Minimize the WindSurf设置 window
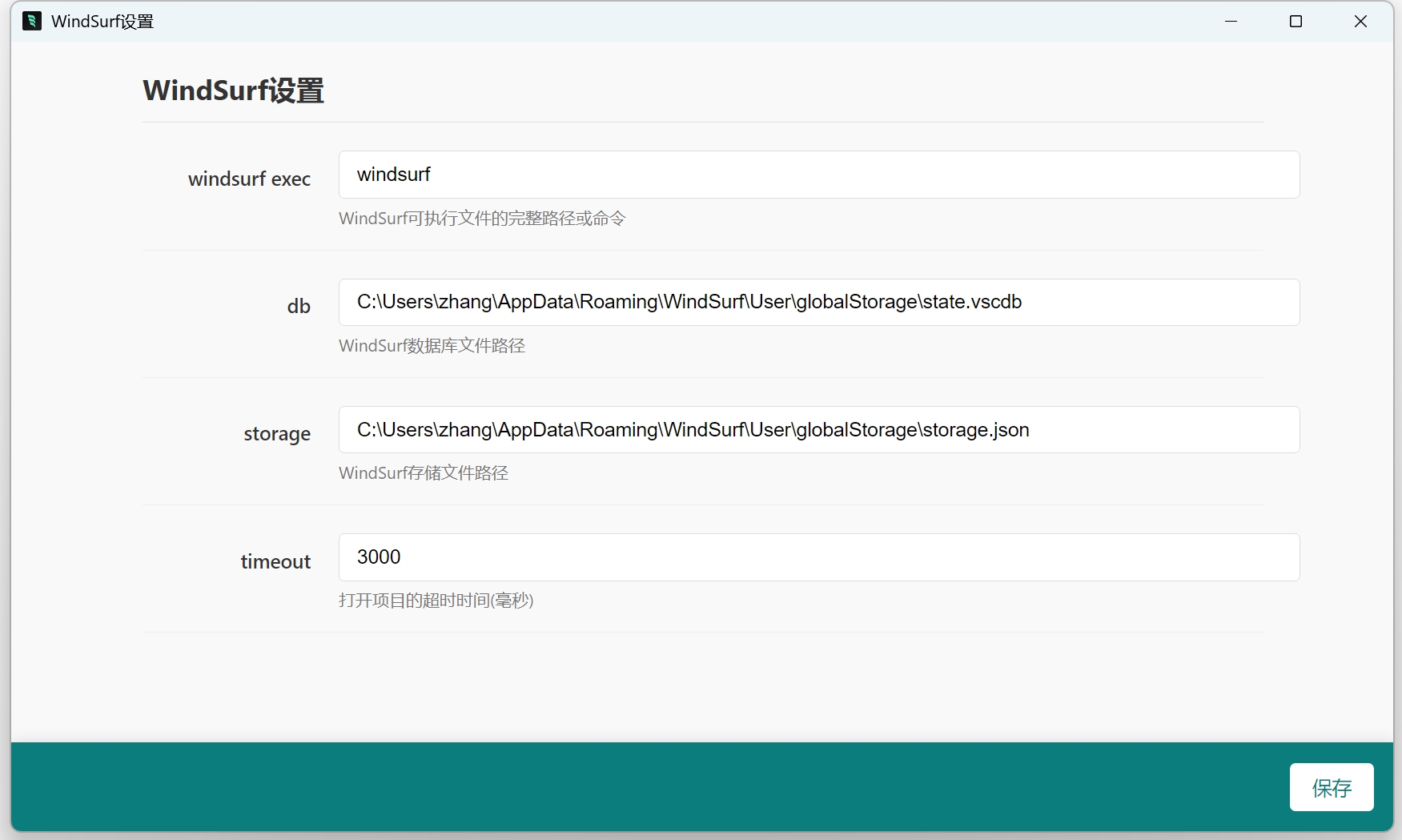 (x=1231, y=22)
